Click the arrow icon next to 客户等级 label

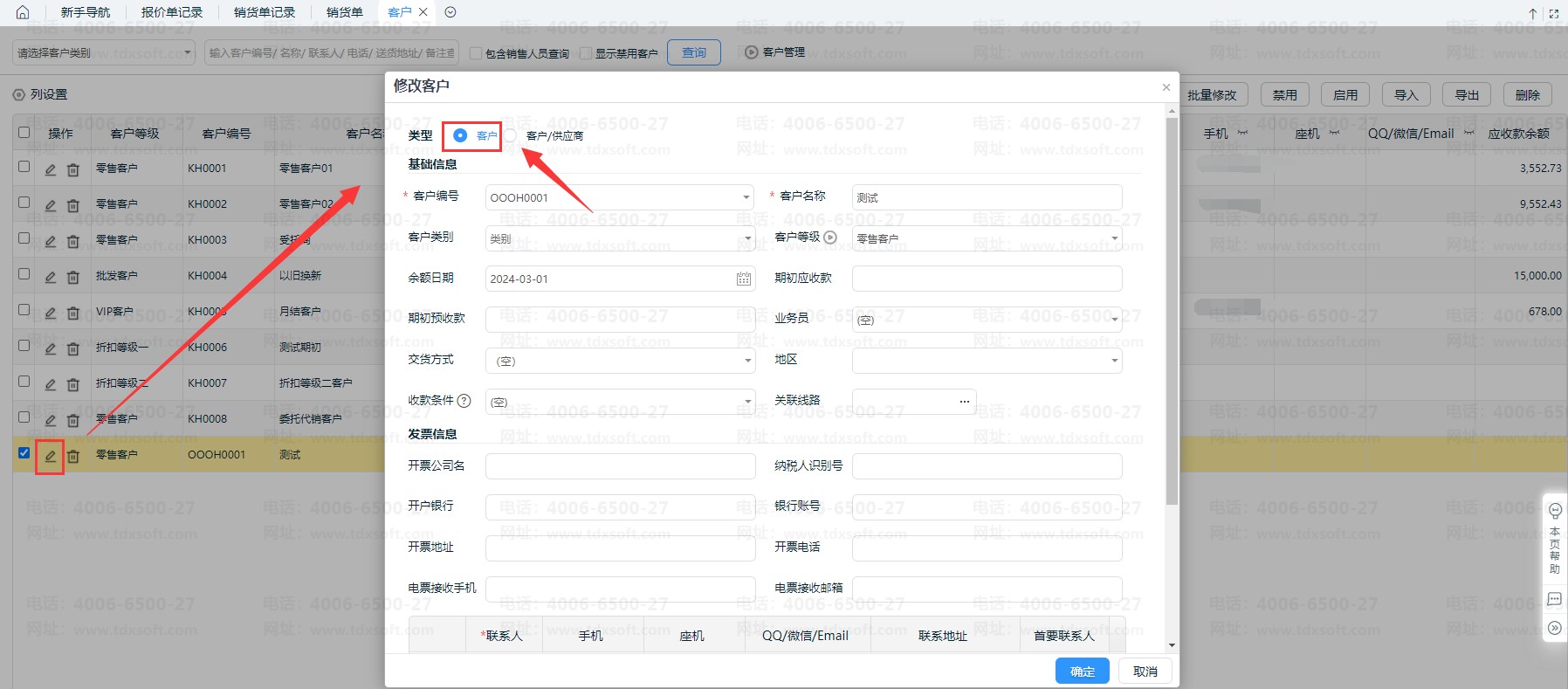tap(830, 238)
